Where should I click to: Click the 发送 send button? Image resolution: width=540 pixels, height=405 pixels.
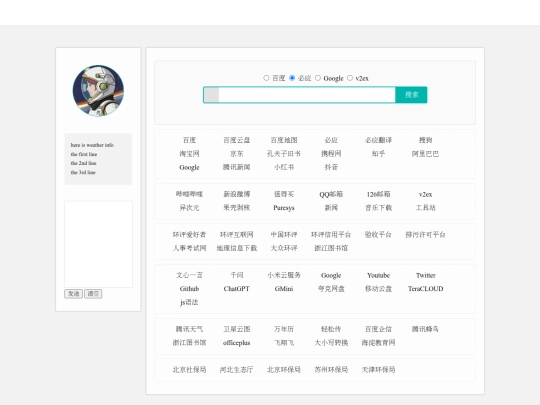[x=73, y=294]
